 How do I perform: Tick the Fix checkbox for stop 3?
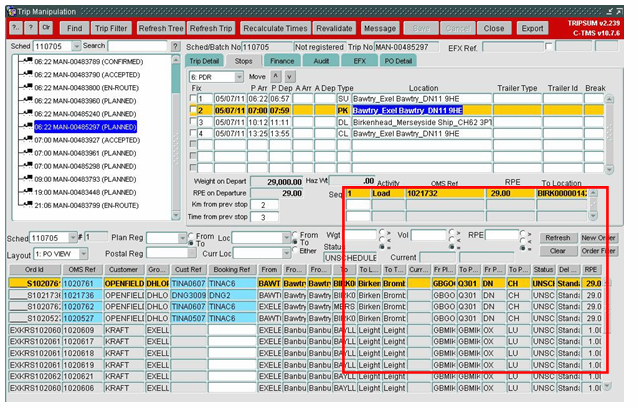(x=193, y=122)
